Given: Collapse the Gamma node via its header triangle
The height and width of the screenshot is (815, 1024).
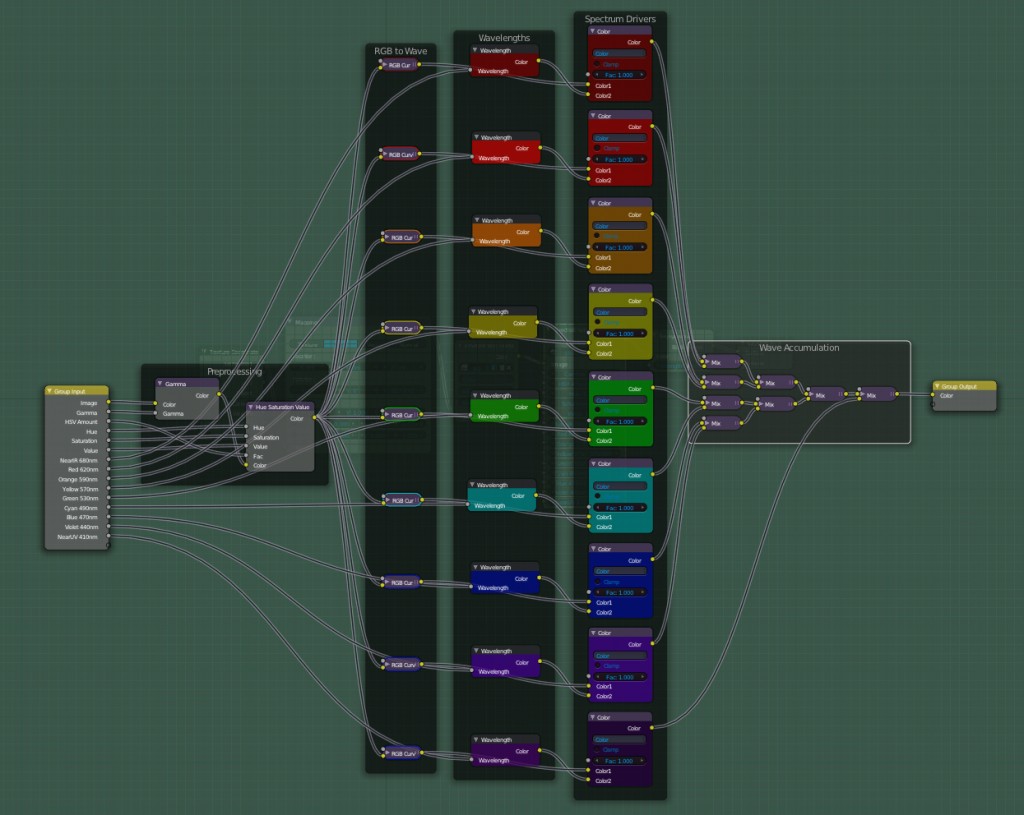Looking at the screenshot, I should click(x=159, y=384).
